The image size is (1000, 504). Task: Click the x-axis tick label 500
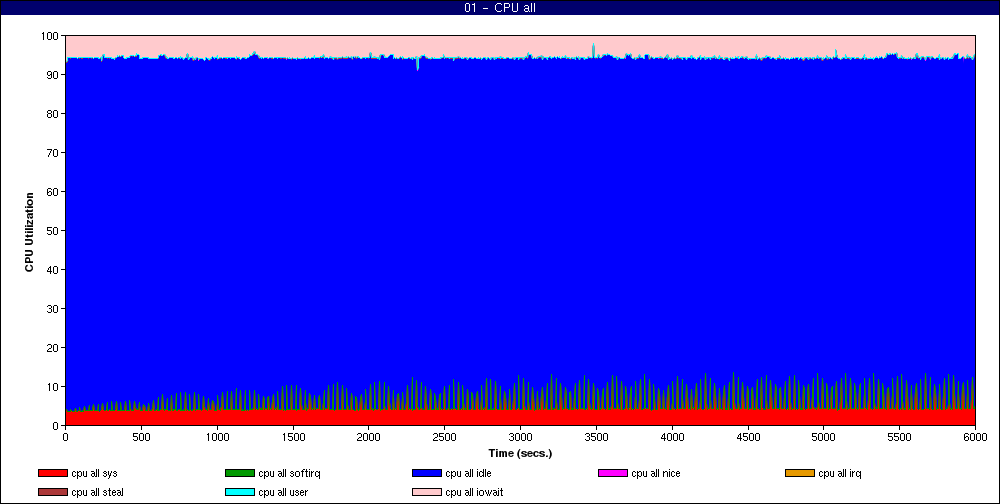(x=142, y=437)
